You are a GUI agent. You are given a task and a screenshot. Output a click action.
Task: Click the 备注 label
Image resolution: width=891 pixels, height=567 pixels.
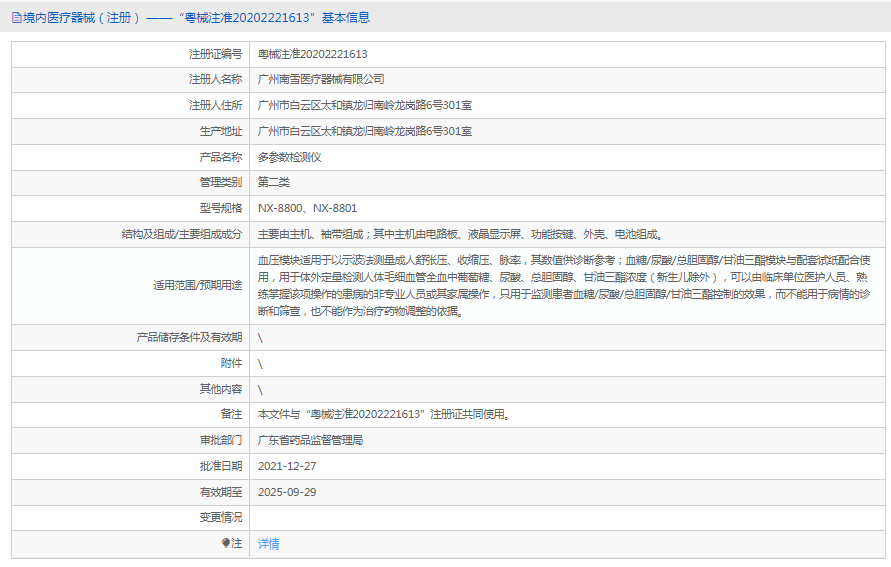pyautogui.click(x=231, y=415)
